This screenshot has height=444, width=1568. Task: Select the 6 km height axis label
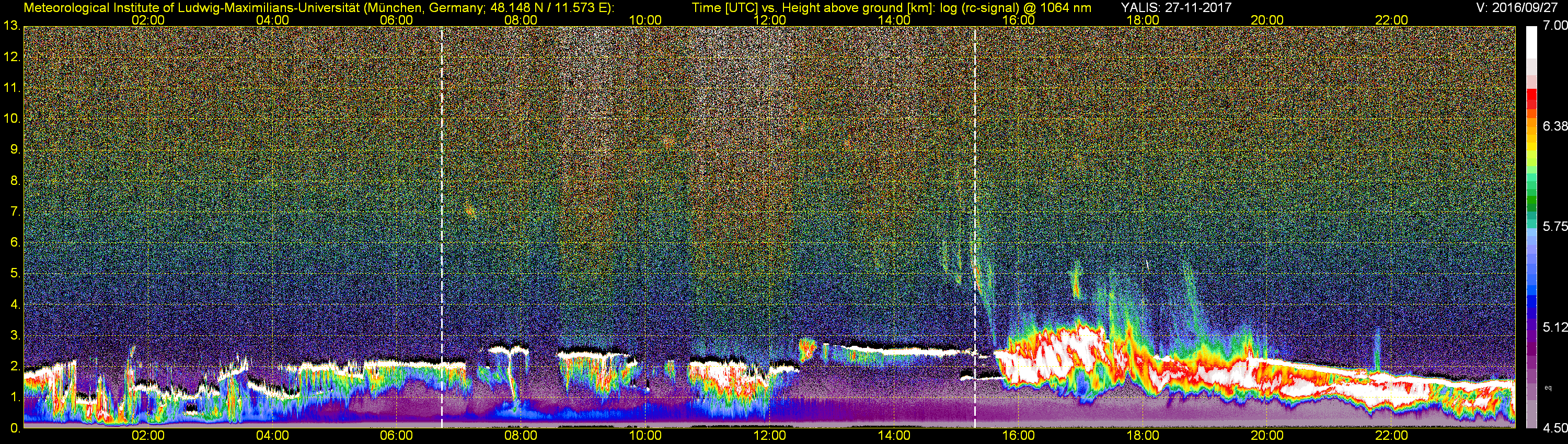point(15,243)
